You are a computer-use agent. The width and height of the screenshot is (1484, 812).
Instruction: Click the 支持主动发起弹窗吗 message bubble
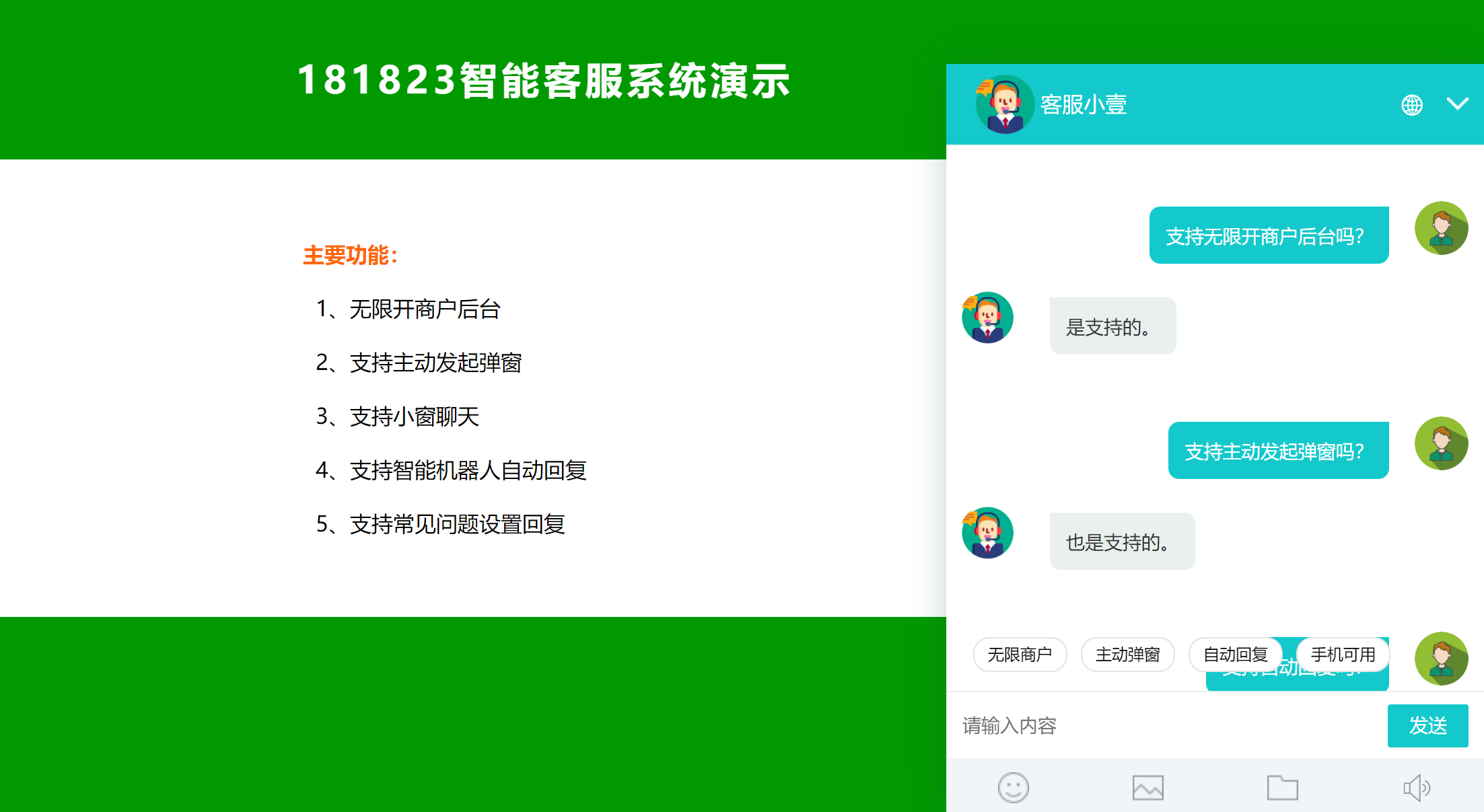(x=1278, y=451)
